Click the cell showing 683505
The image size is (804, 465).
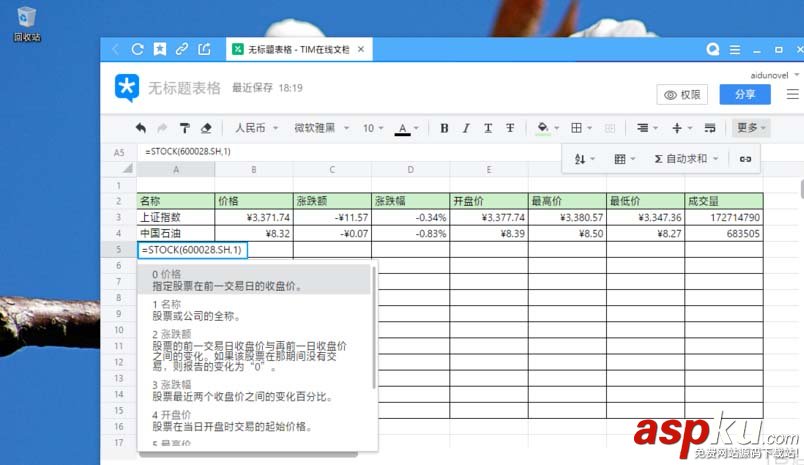724,234
